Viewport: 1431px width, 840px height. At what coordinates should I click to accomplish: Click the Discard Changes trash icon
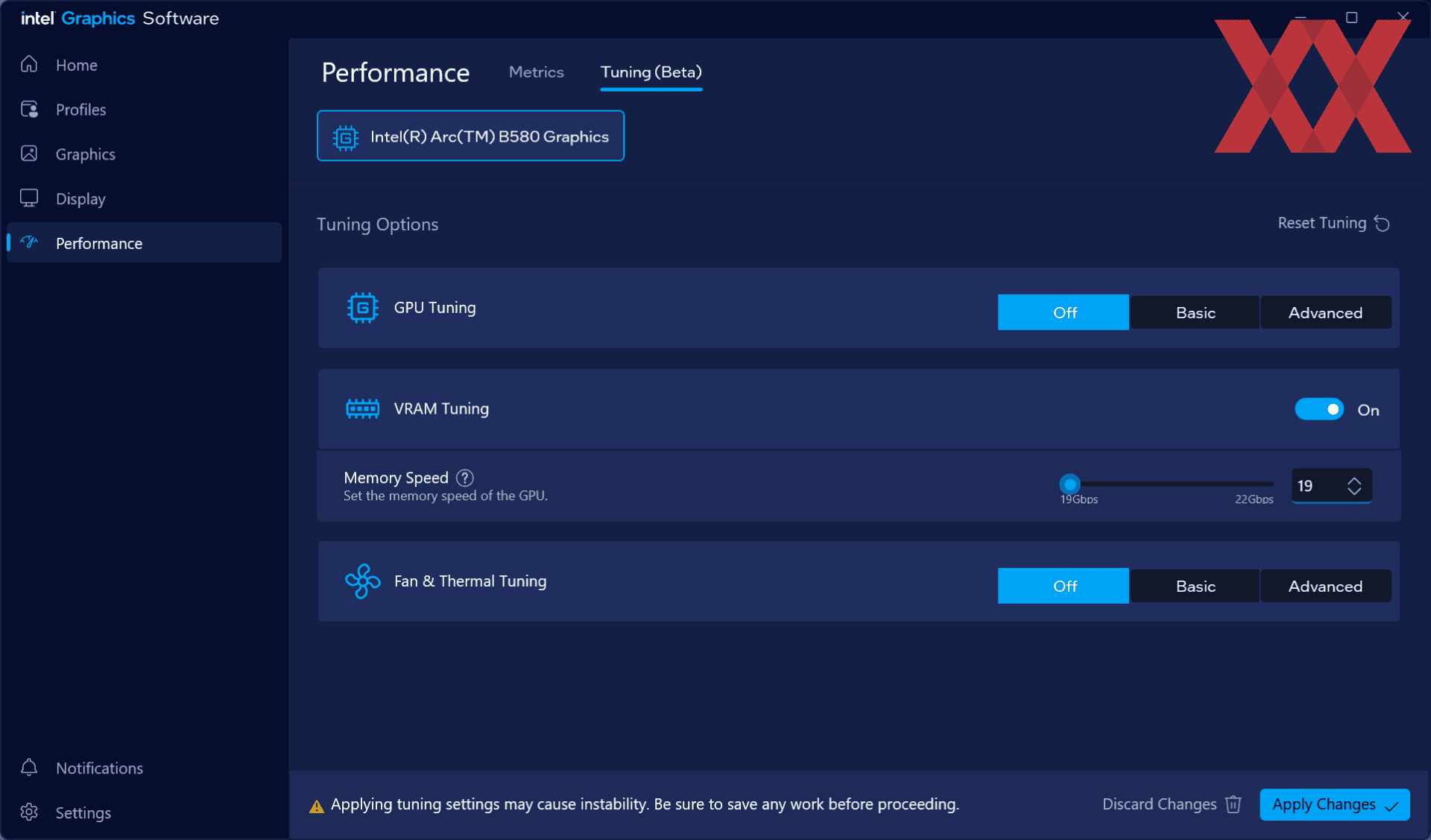pyautogui.click(x=1233, y=804)
